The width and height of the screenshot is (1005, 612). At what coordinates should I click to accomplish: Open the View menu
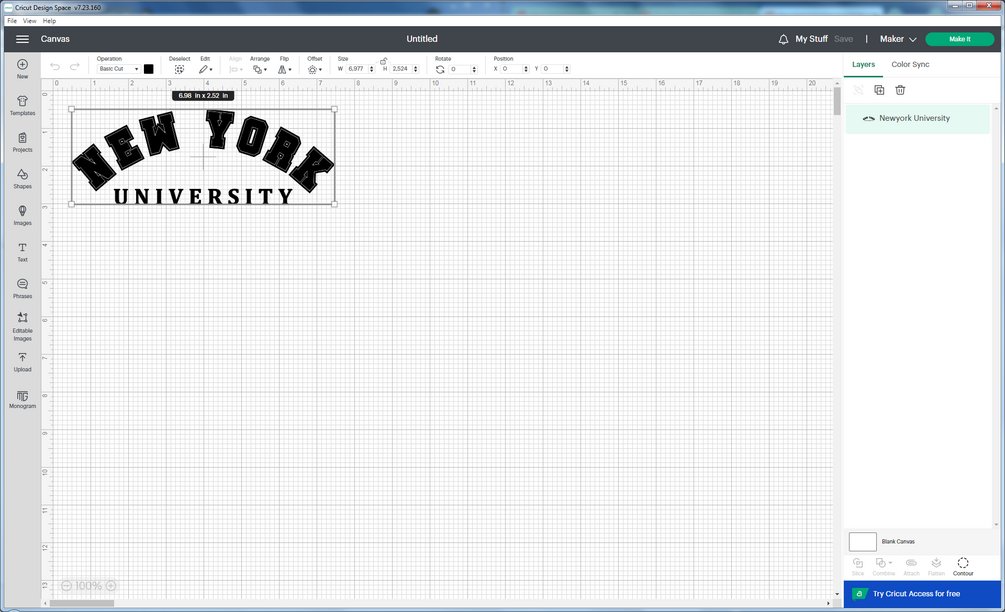[29, 21]
